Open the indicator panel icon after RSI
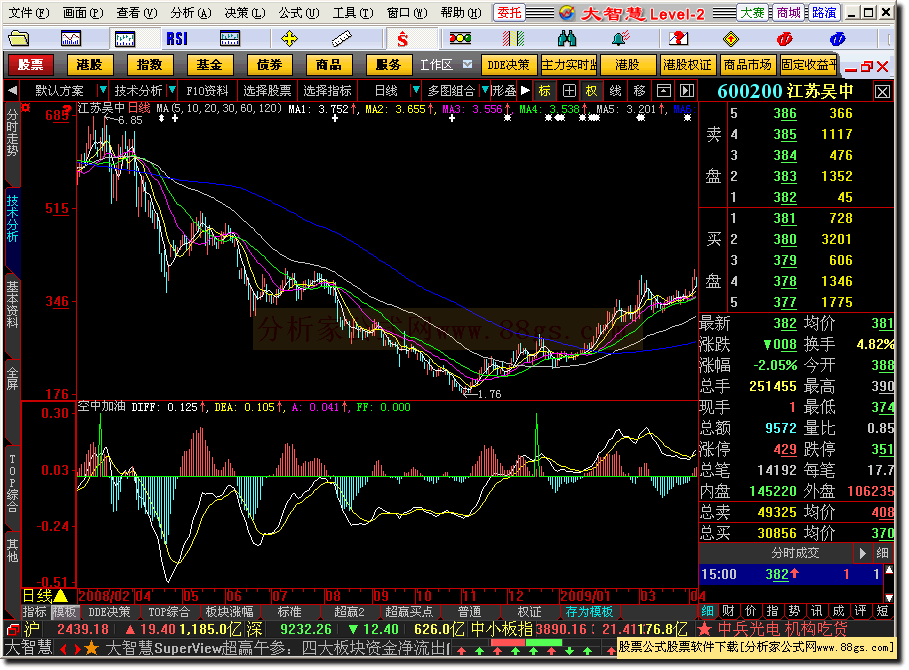The width and height of the screenshot is (909, 670). (230, 39)
